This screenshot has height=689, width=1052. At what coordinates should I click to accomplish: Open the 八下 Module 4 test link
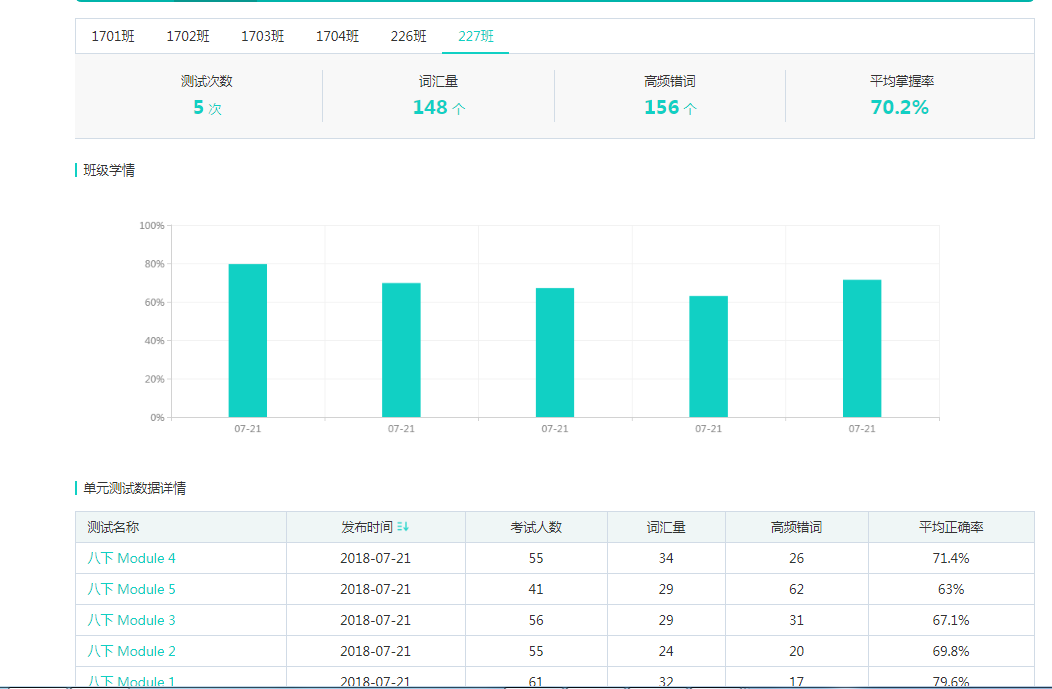tap(132, 558)
